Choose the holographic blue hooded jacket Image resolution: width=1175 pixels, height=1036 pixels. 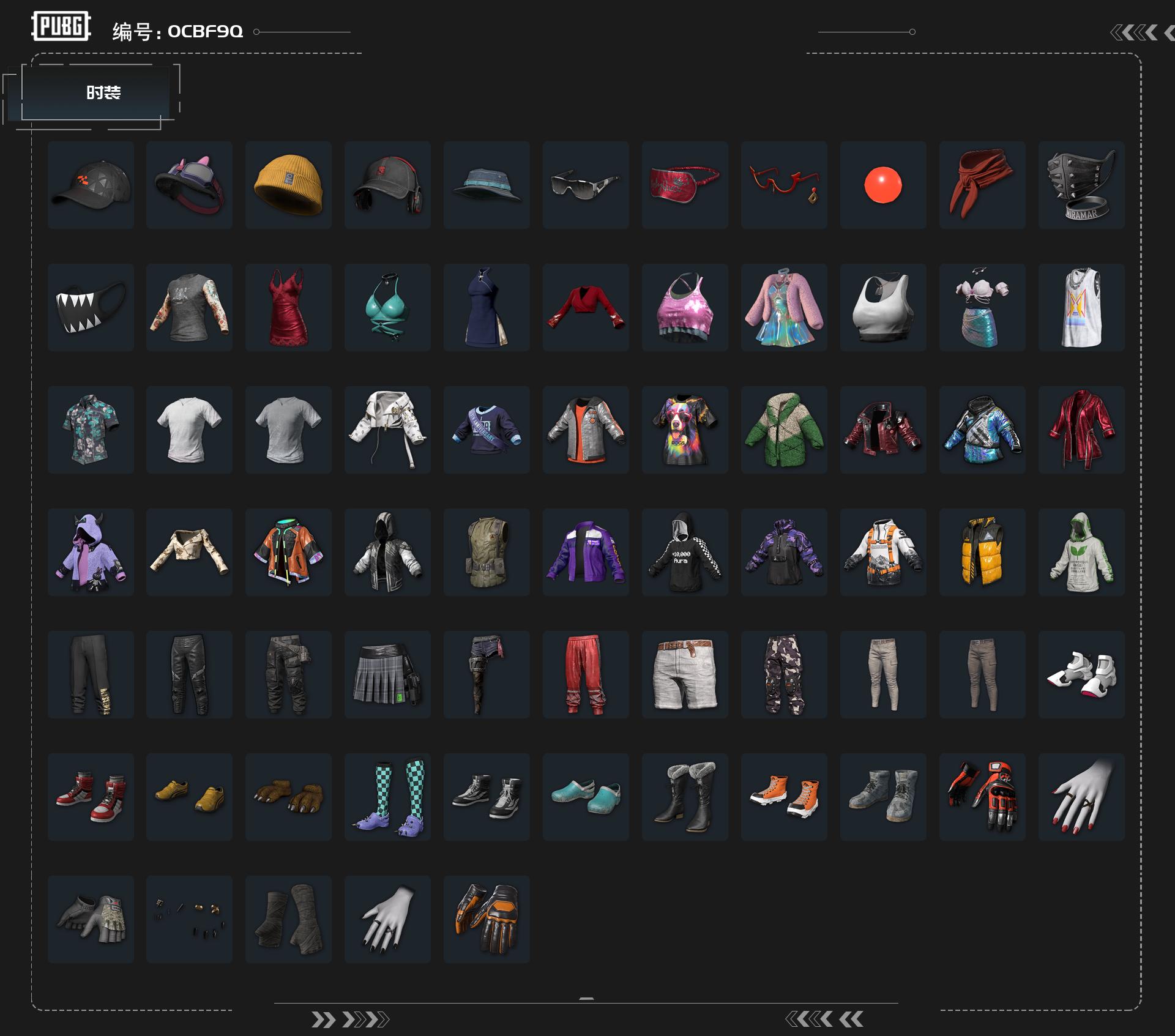(982, 430)
